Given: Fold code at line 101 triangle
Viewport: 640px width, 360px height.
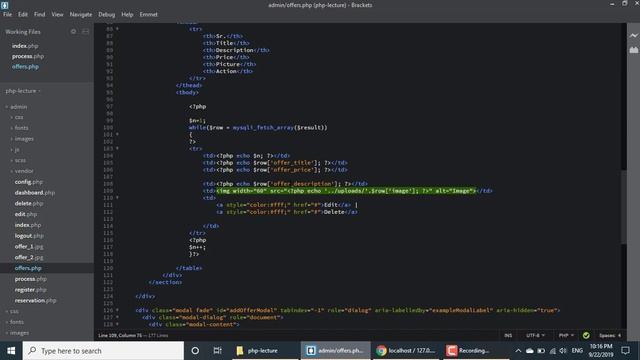Looking at the screenshot, I should point(117,134).
